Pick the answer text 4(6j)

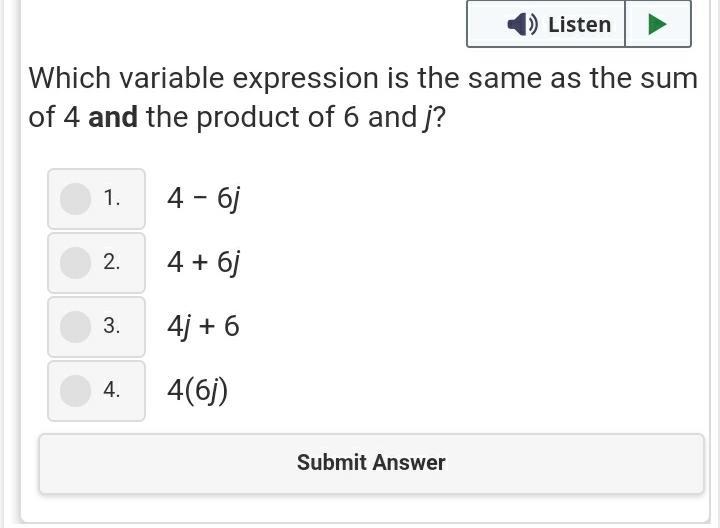pos(197,390)
